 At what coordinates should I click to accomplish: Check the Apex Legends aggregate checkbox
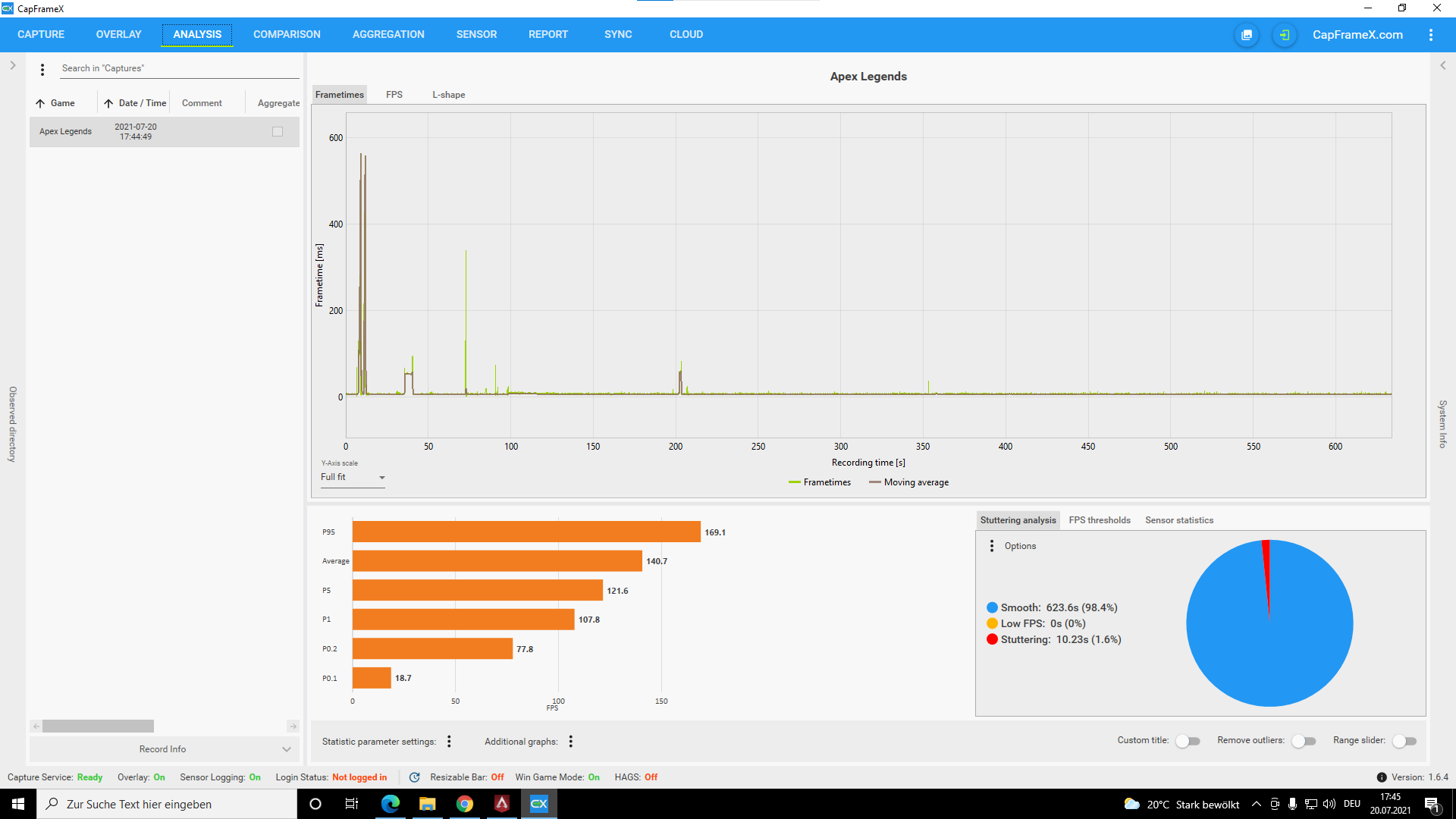tap(278, 132)
